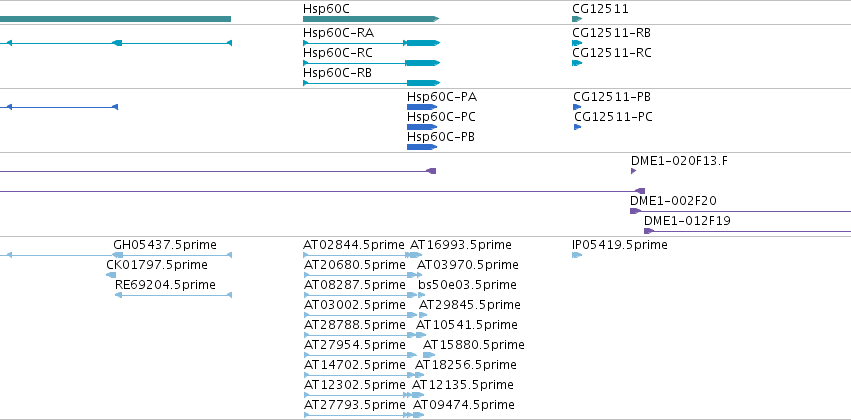Click the Hsp60C-PA protein bar
Screen dimensions: 851x420
pos(422,107)
